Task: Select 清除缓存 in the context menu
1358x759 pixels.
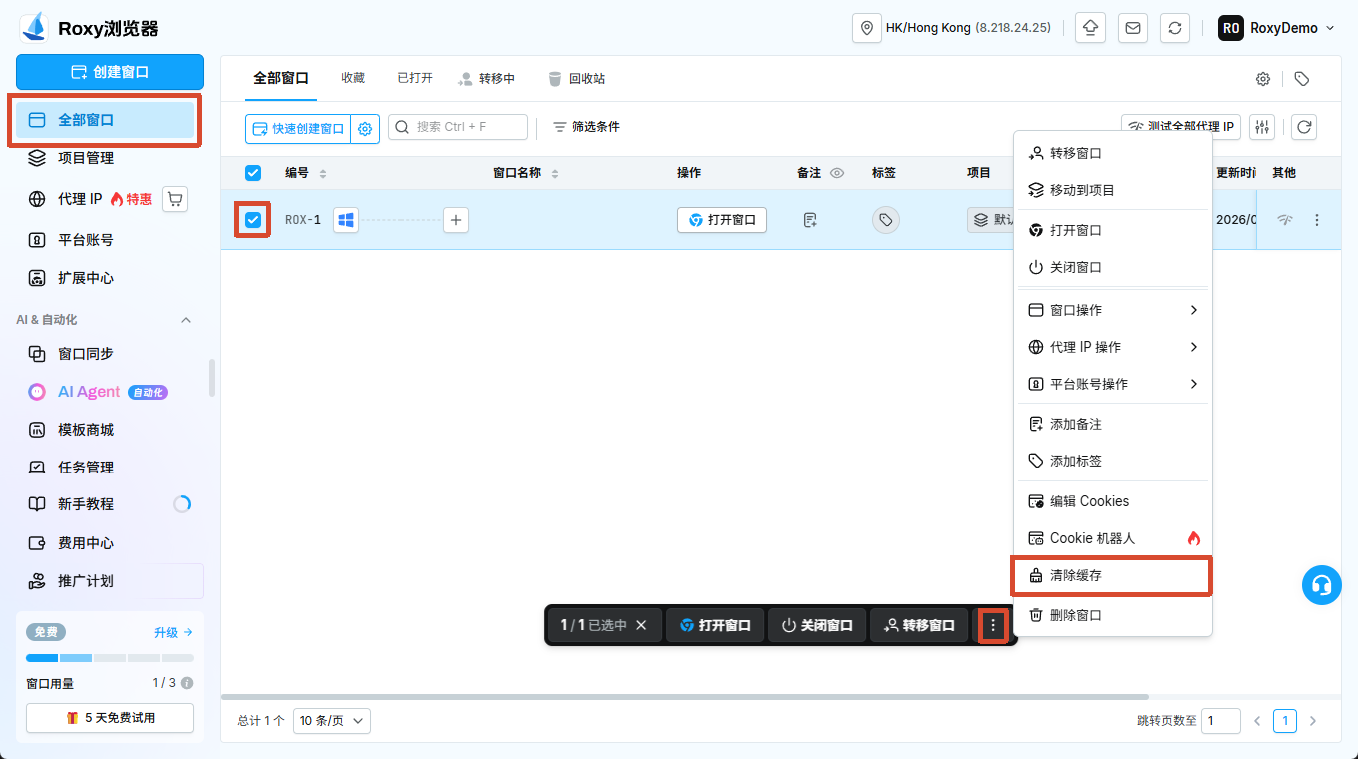Action: coord(1112,576)
